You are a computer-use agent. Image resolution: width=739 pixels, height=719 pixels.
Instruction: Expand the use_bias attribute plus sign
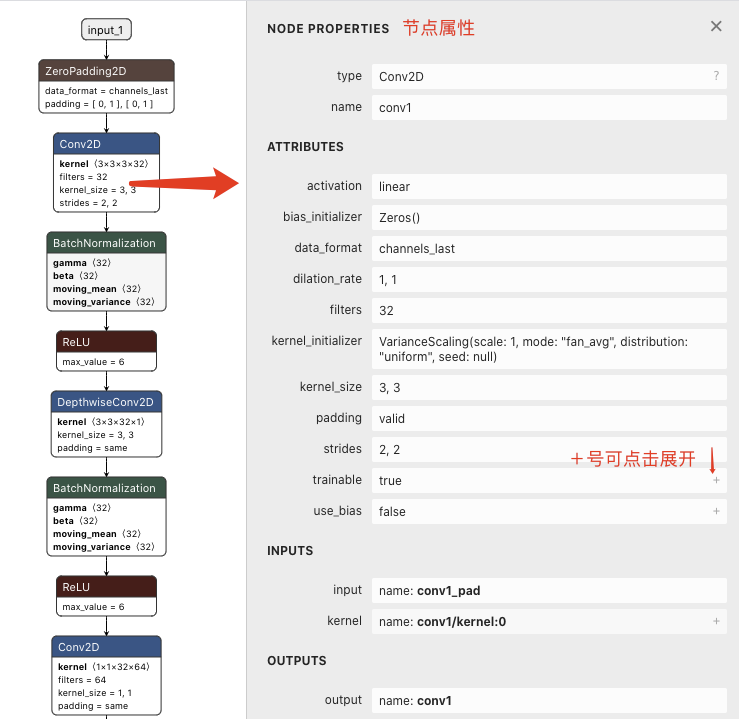[716, 511]
